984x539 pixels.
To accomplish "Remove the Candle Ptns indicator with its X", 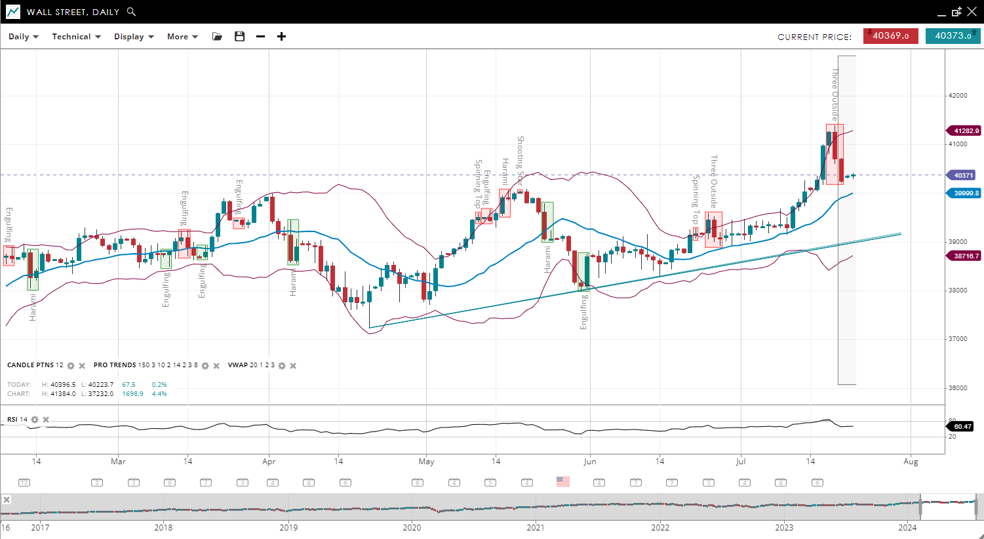I will click(82, 366).
